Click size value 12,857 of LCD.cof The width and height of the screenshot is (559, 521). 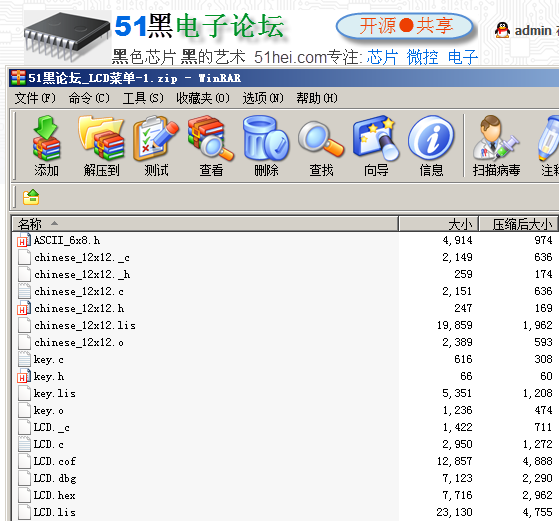[455, 461]
